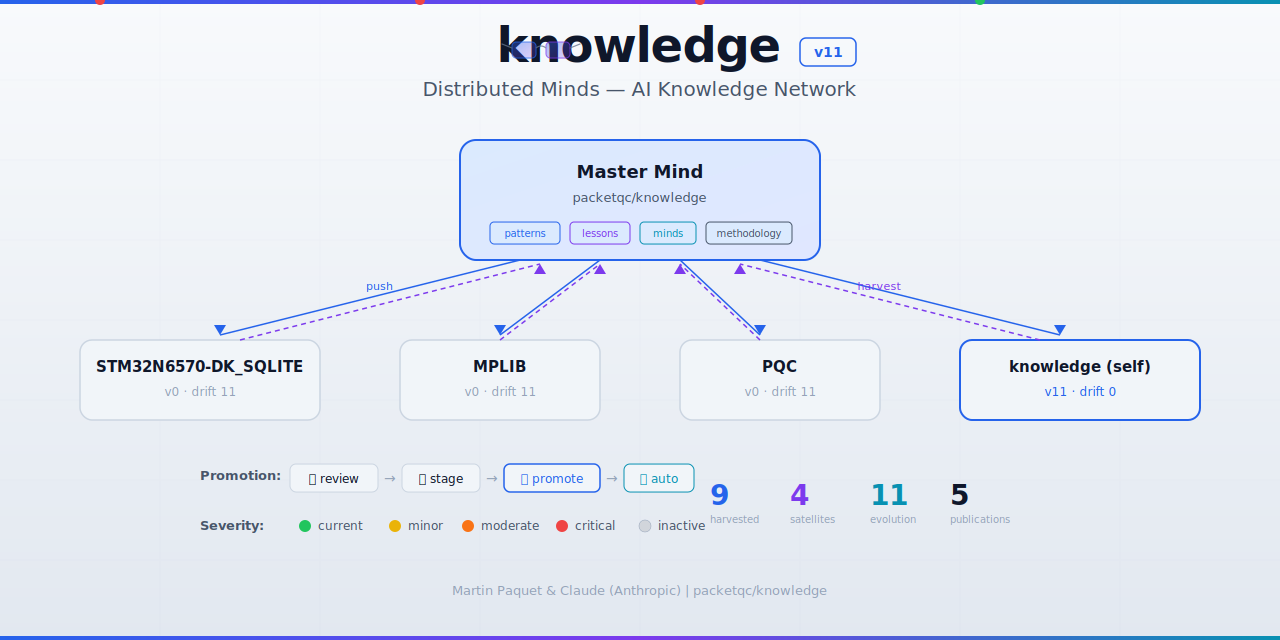The height and width of the screenshot is (640, 1280).
Task: Click the blue arrowhead above knowledge (self)
Action: [1060, 330]
